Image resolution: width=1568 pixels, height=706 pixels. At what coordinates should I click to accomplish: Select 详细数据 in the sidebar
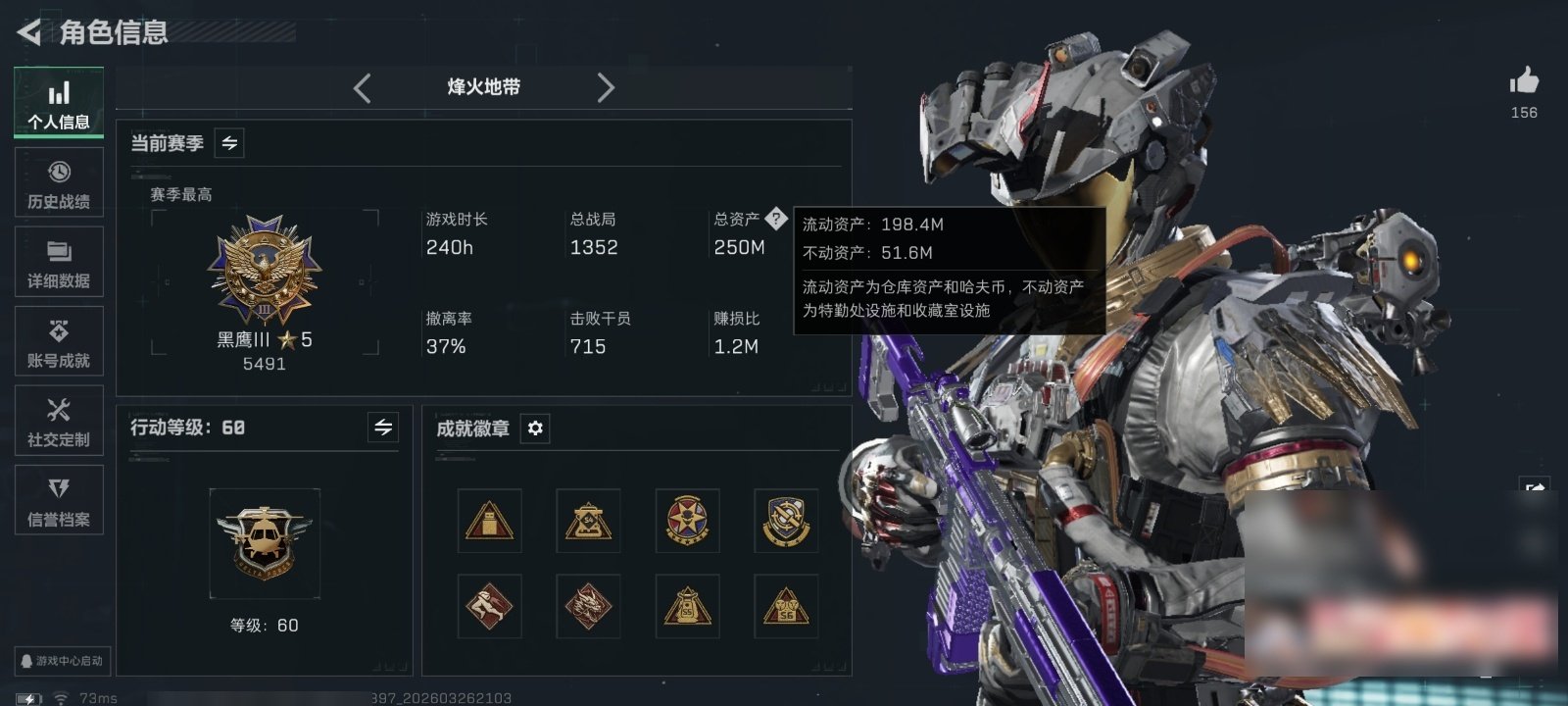click(59, 262)
